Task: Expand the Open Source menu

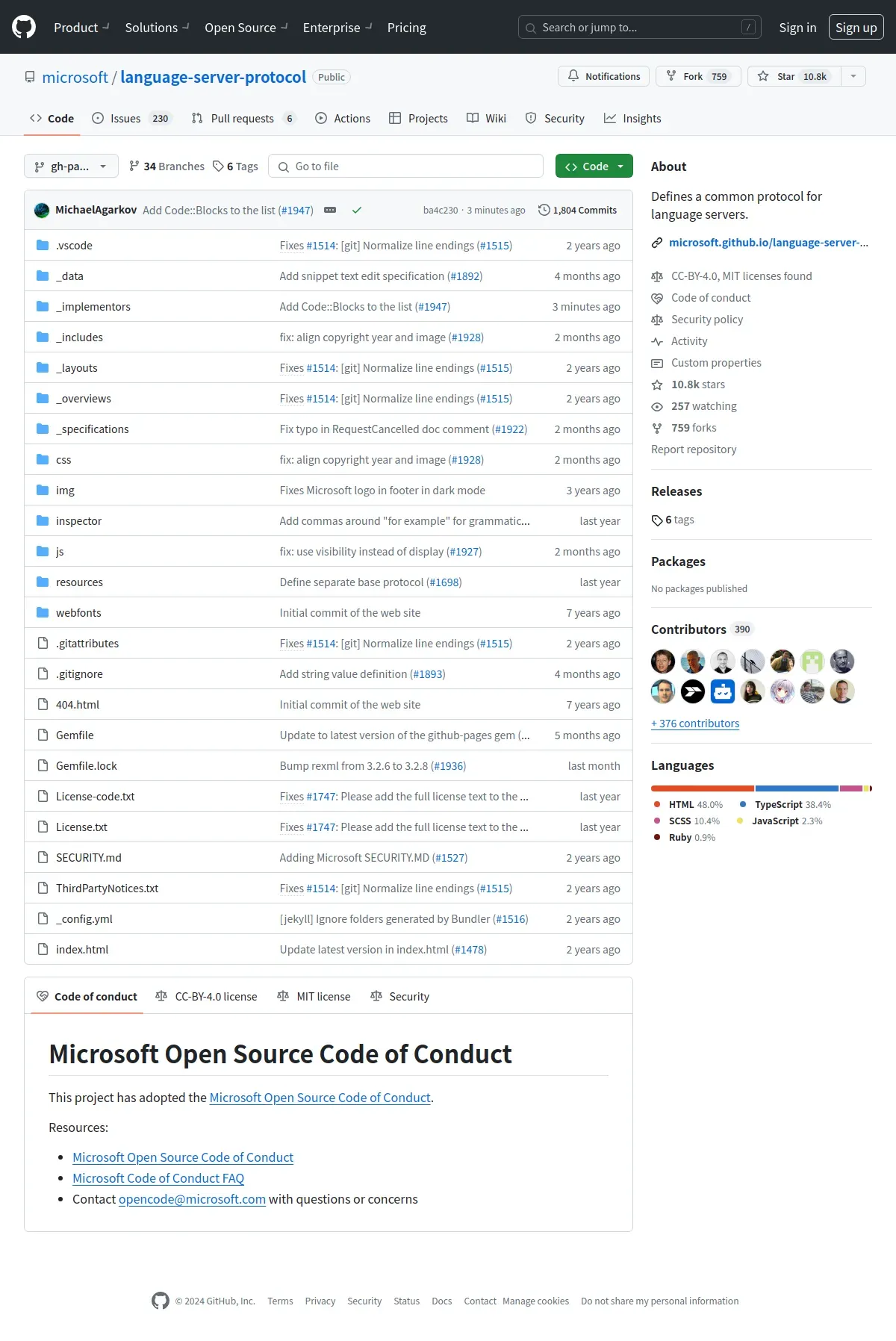Action: coord(246,28)
